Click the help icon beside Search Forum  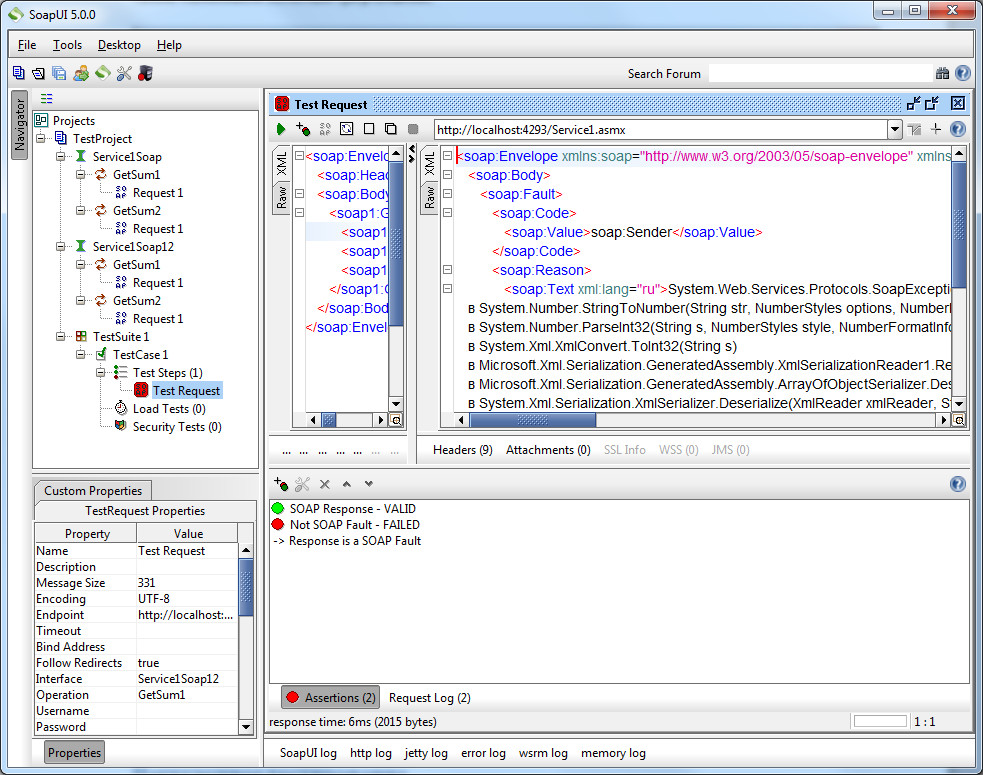tap(963, 73)
